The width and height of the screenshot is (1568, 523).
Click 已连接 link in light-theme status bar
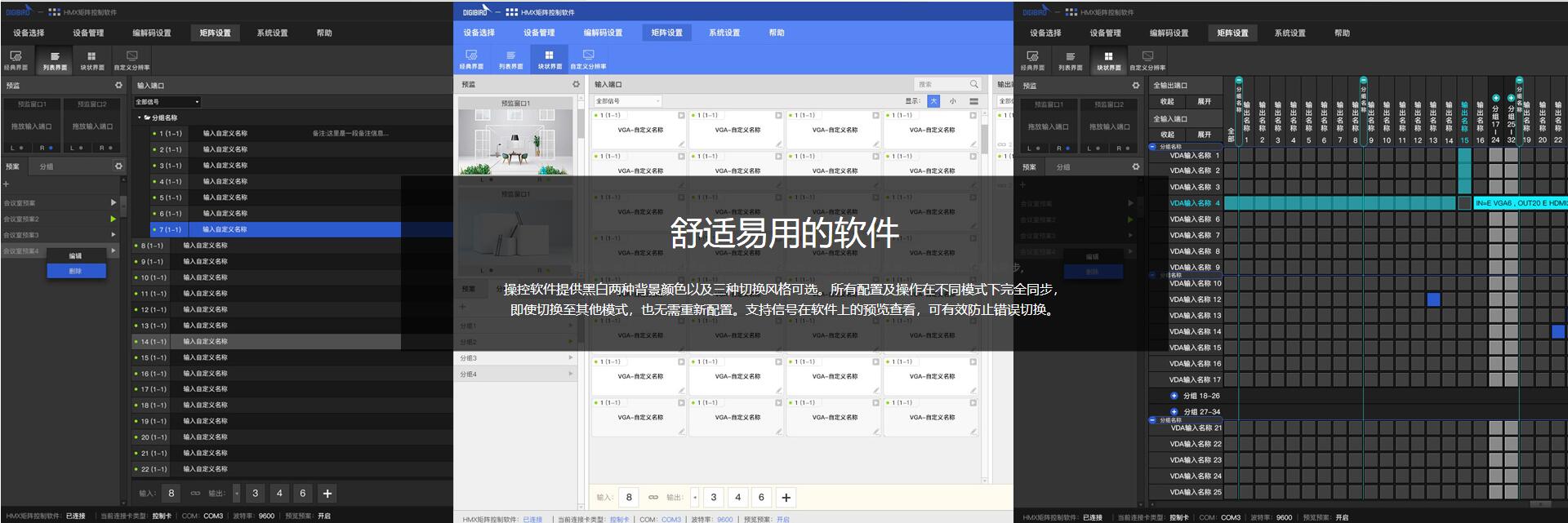(532, 519)
